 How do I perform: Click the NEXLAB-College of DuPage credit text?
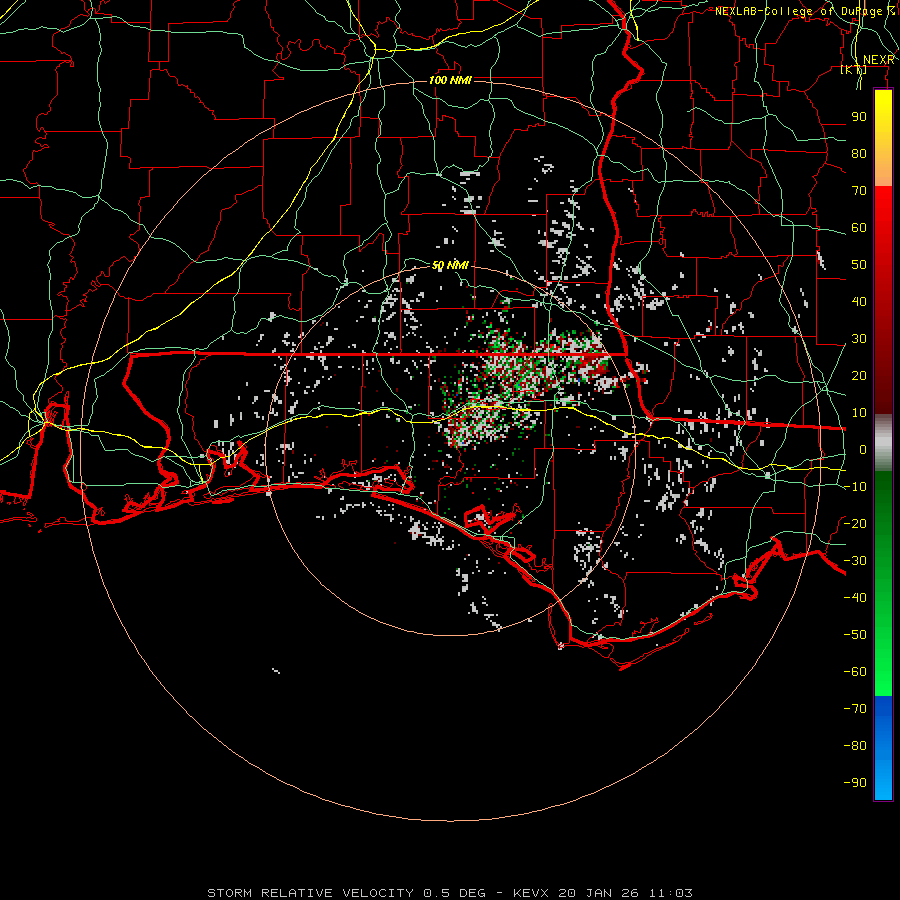(805, 11)
